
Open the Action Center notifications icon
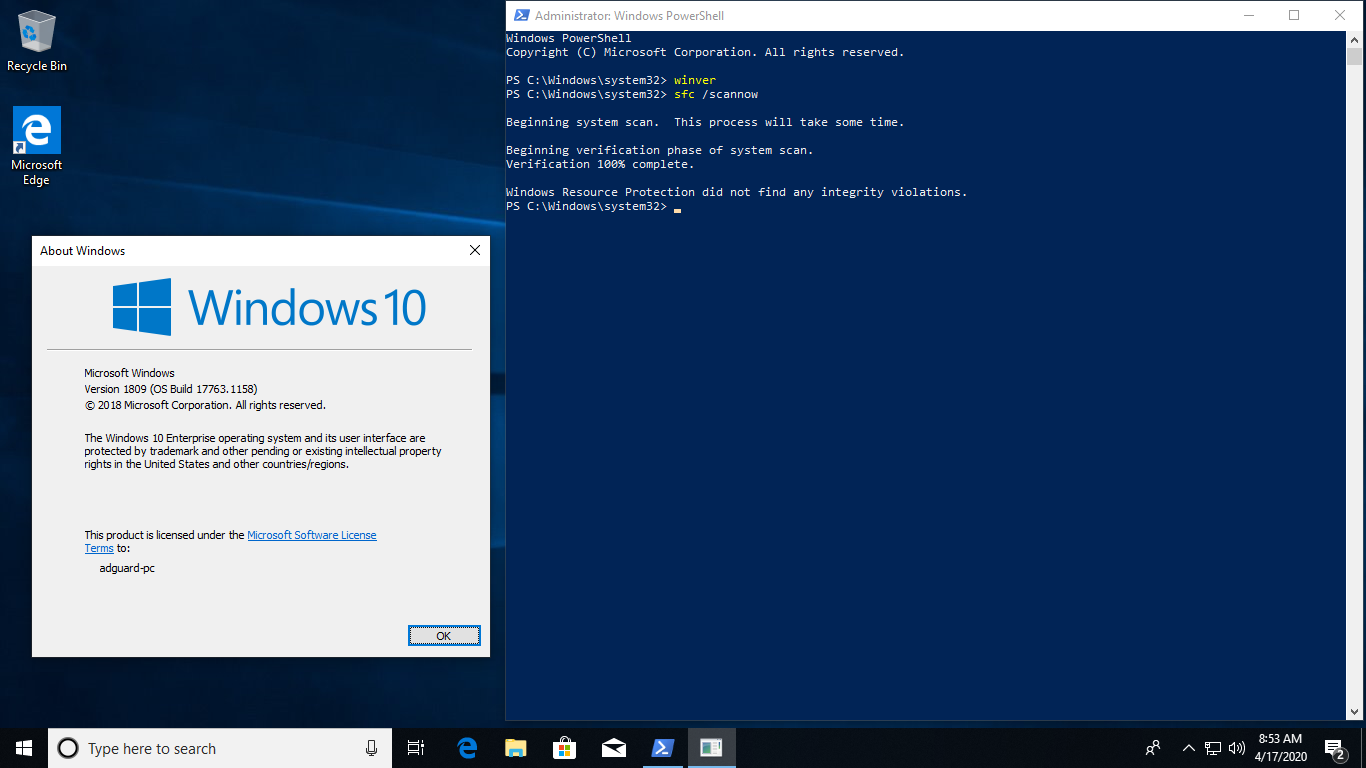tap(1335, 748)
